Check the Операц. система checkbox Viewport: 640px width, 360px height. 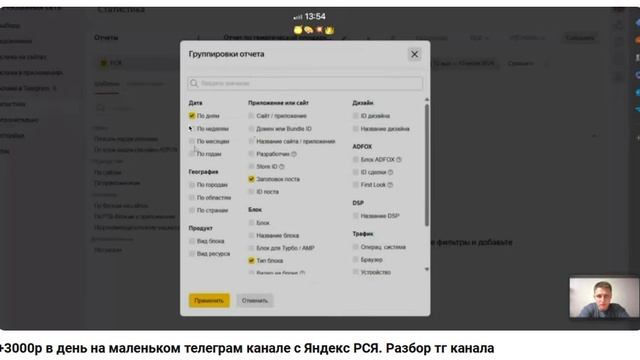356,247
